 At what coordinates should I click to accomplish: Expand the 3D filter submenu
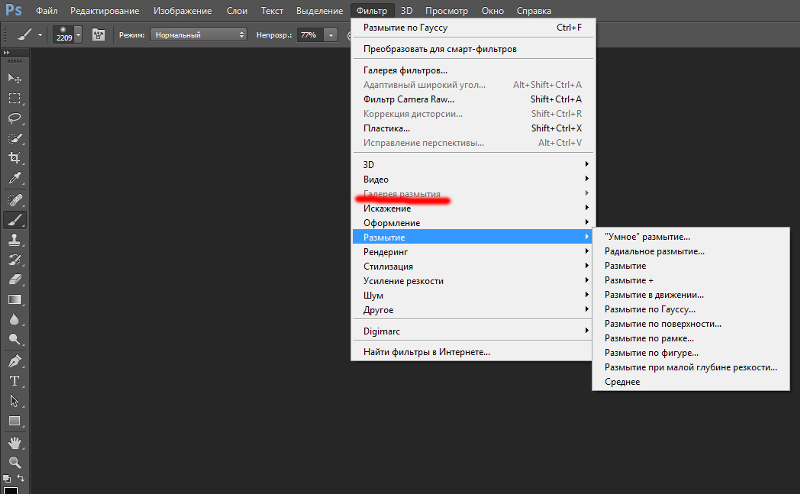[473, 165]
